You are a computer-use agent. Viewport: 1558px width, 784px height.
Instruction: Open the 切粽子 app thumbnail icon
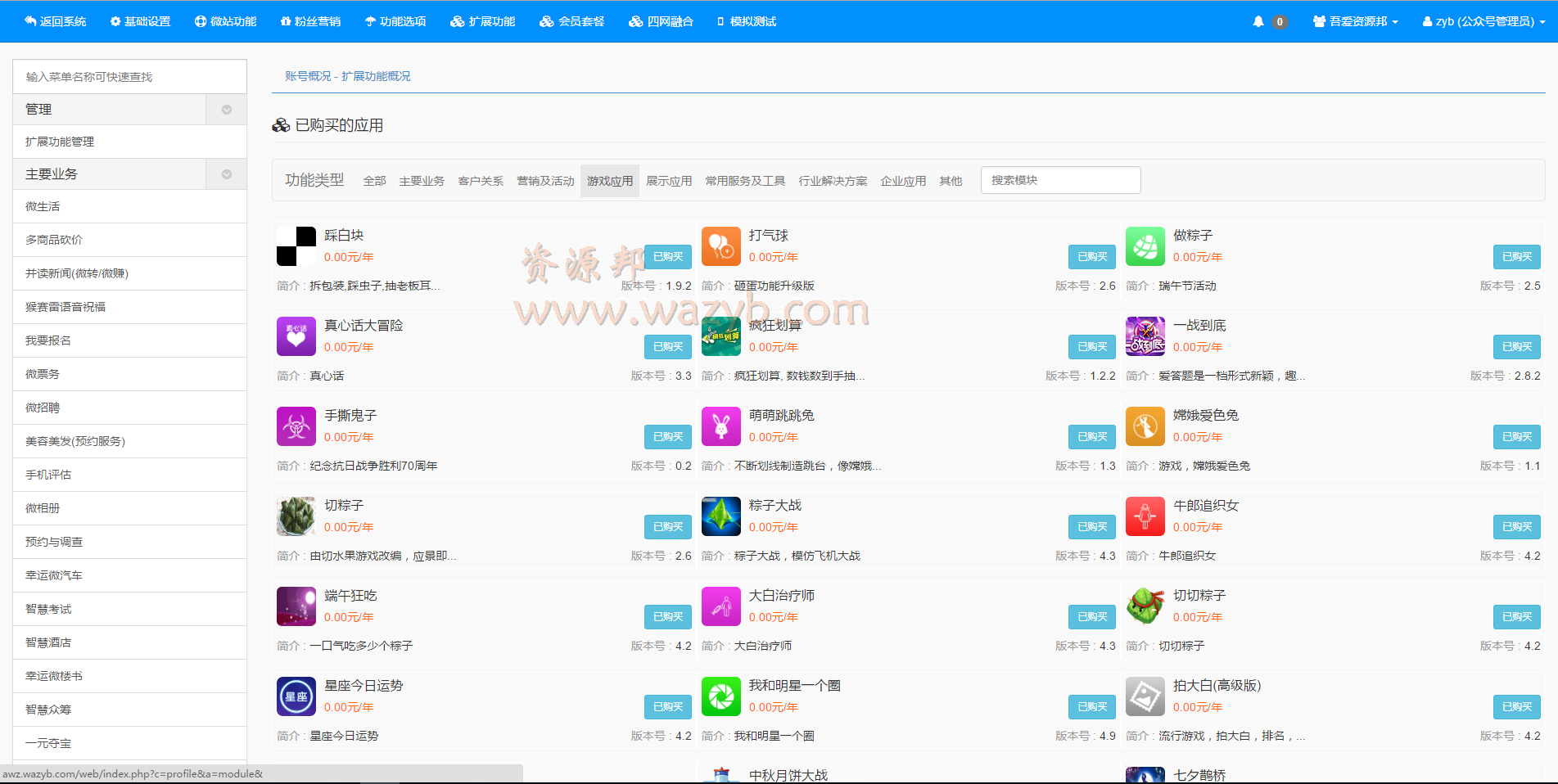296,516
